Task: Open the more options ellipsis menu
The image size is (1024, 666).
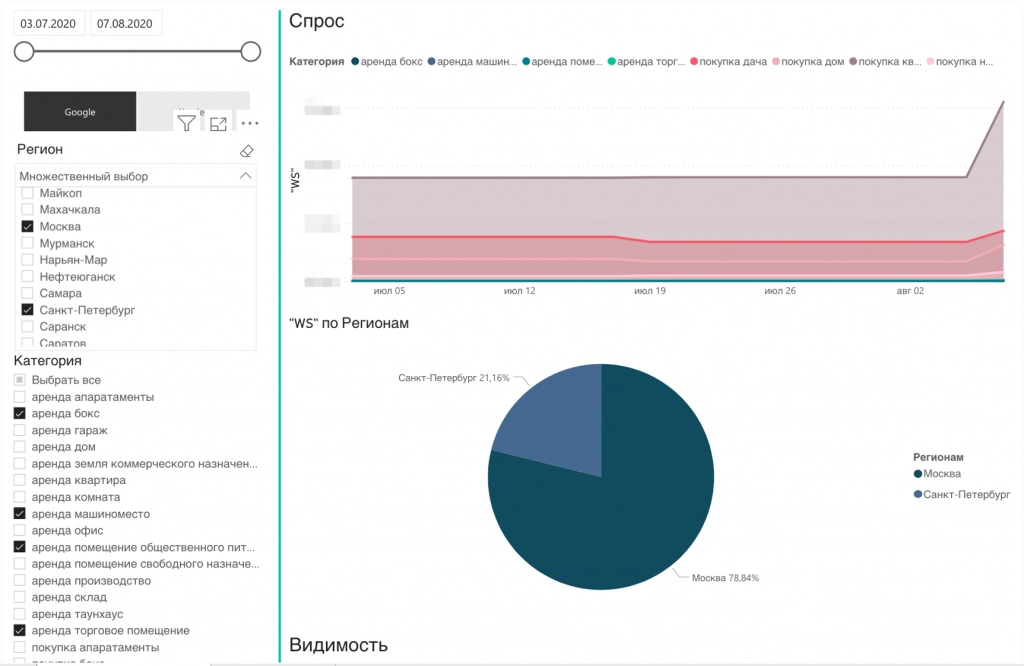Action: [250, 123]
